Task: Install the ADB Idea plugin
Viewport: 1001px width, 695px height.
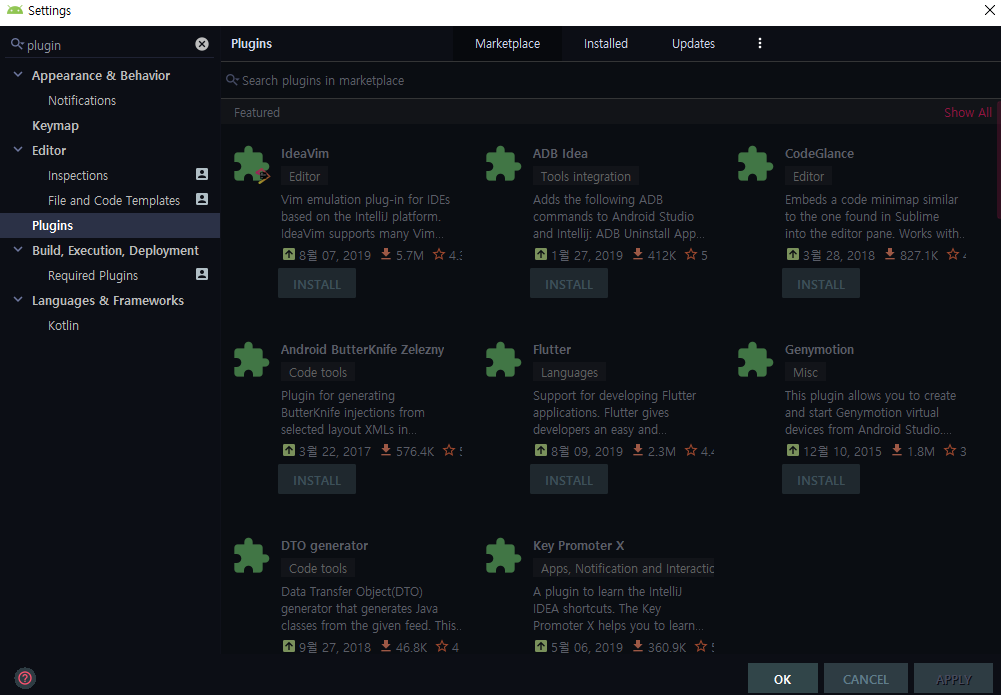Action: pos(569,284)
